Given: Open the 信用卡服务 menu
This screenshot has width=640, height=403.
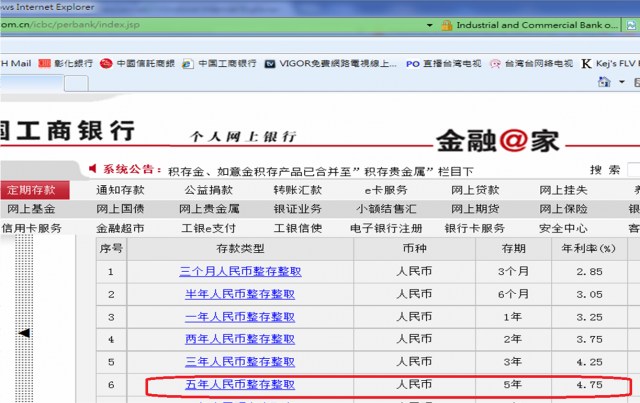Looking at the screenshot, I should (31, 228).
